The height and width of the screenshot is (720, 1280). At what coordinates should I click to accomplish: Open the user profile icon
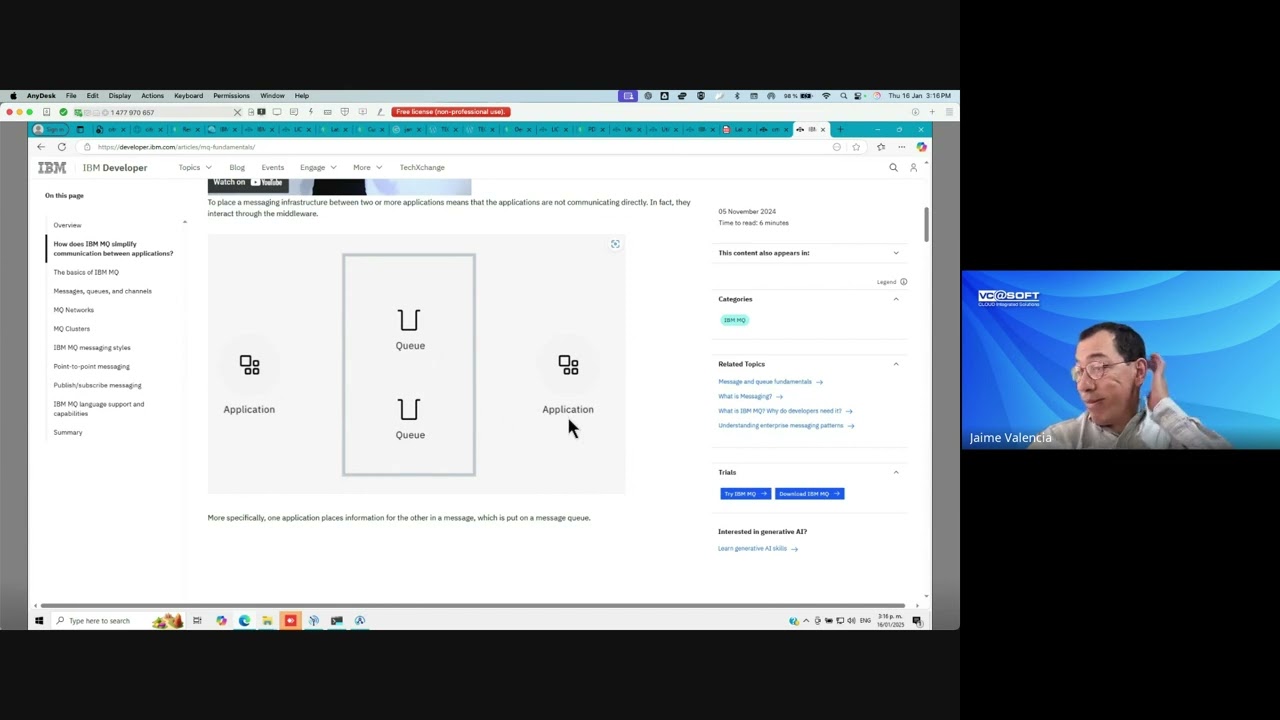click(913, 167)
